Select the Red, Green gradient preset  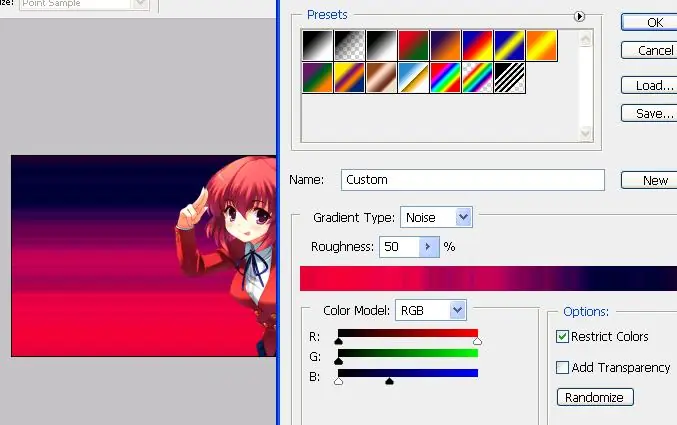pyautogui.click(x=413, y=45)
